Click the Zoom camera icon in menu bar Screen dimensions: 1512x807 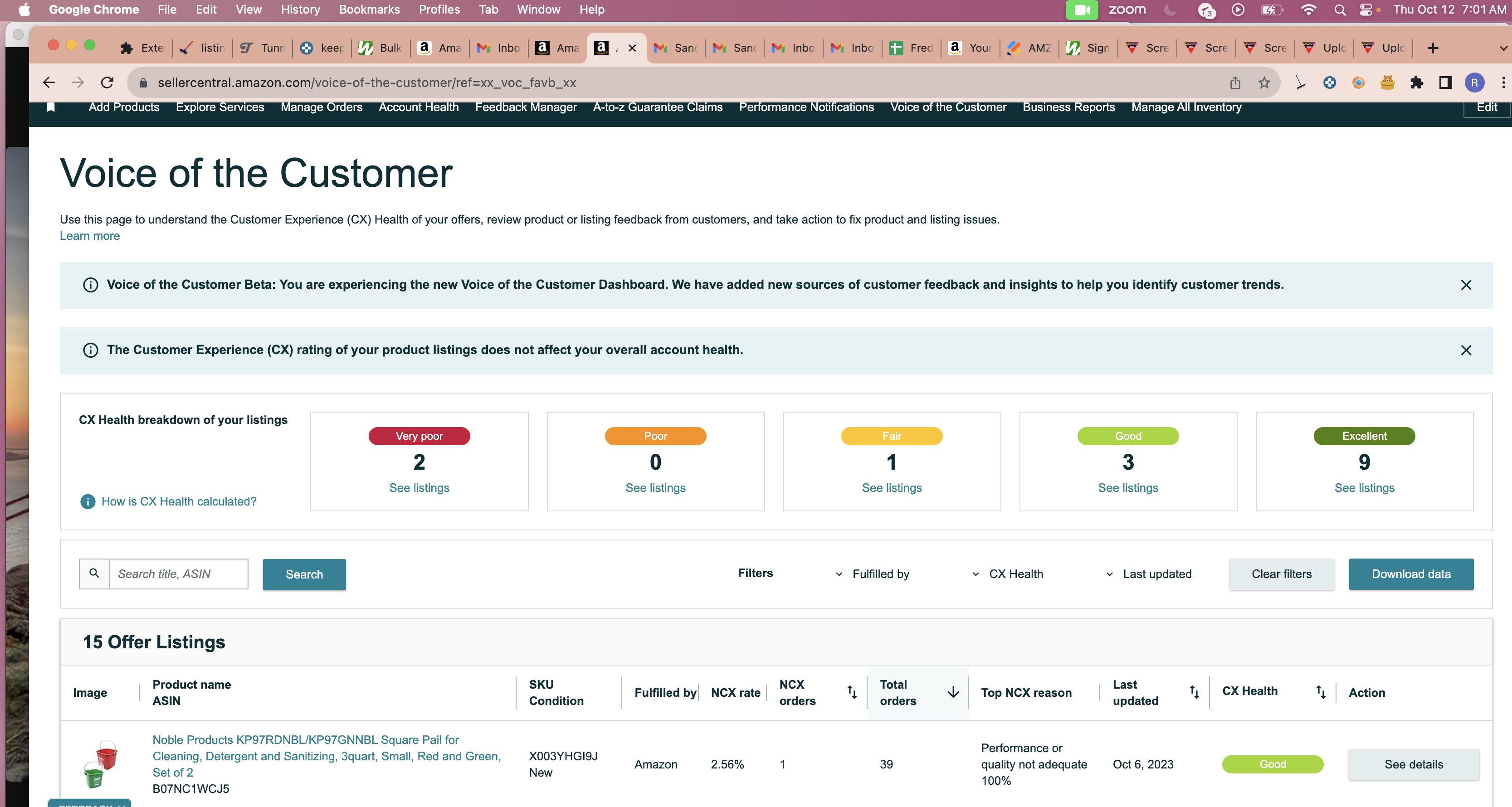pos(1082,10)
